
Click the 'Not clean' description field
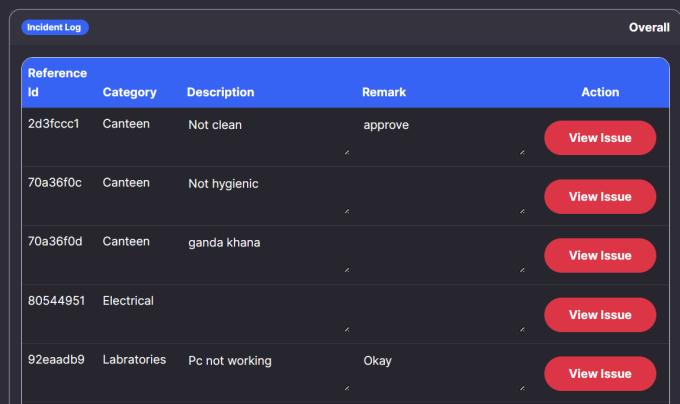point(267,137)
